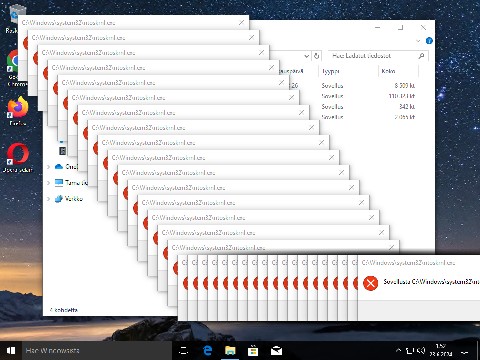Viewport: 480px width, 360px height.
Task: Click the frontmost error dialog's title bar path
Action: [x=408, y=263]
